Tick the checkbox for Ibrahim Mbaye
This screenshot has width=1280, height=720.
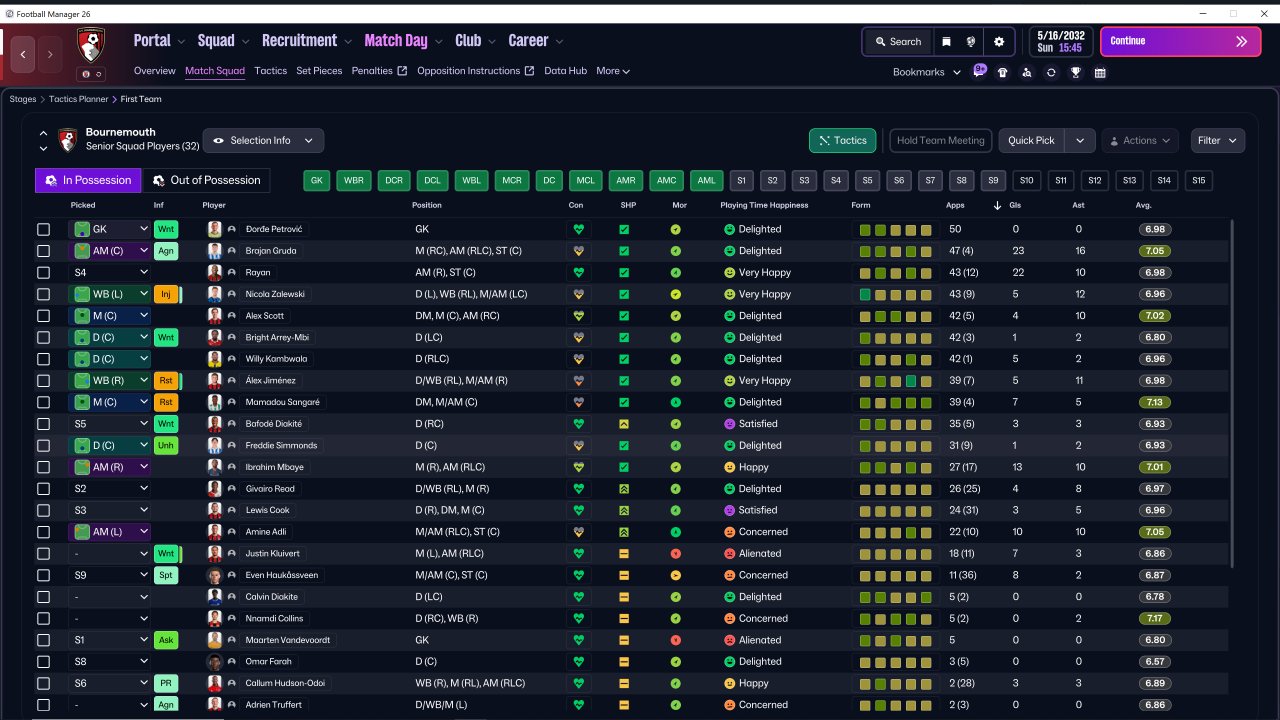click(43, 467)
